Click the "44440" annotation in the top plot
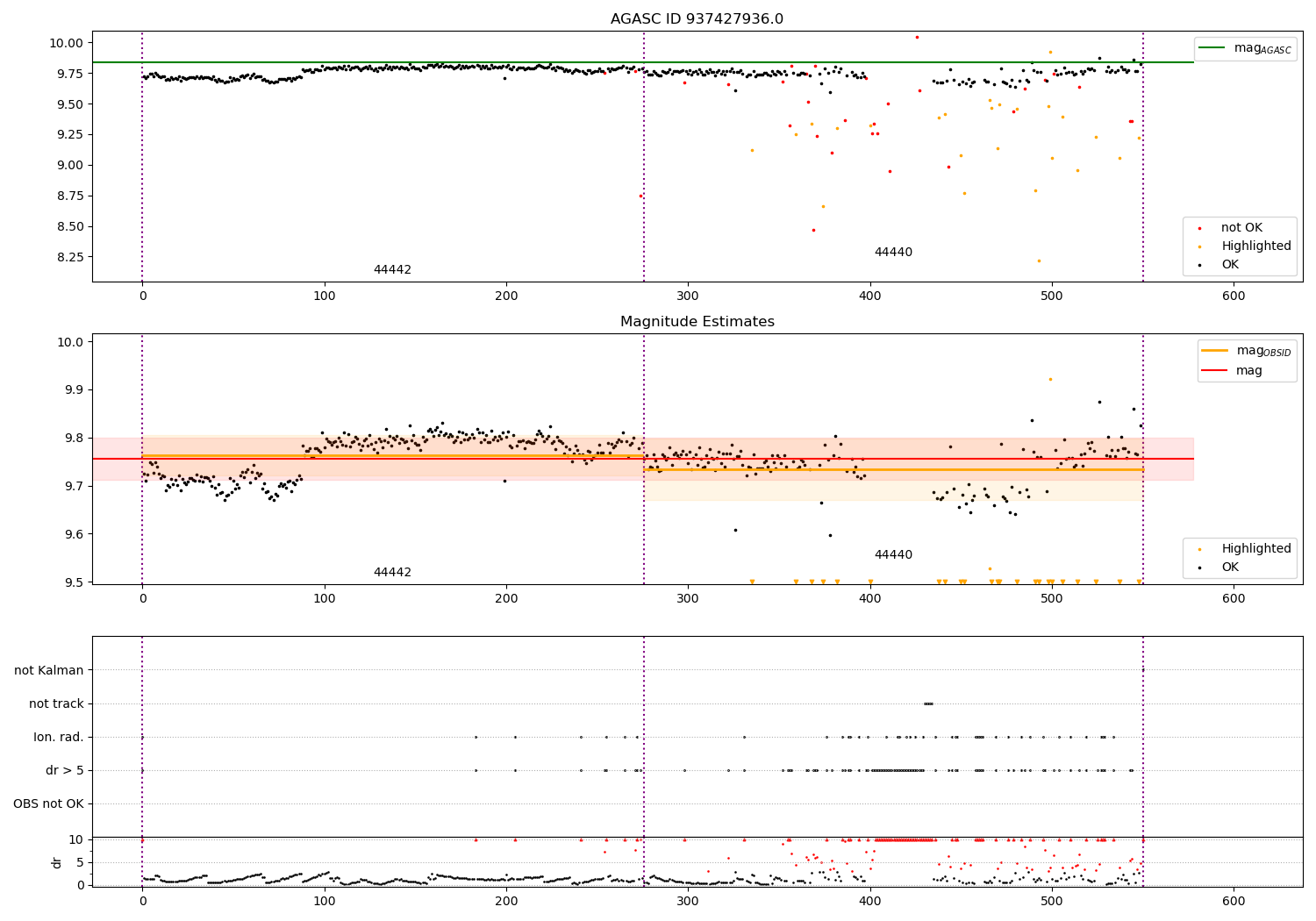 pos(893,253)
